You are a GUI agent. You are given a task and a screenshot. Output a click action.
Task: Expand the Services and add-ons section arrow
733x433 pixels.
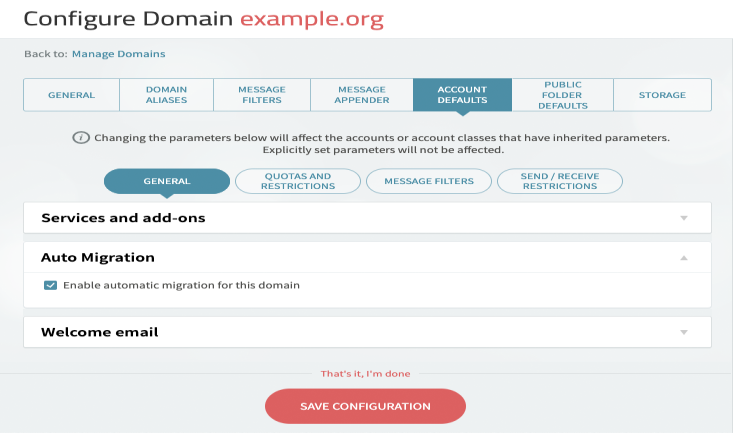683,218
